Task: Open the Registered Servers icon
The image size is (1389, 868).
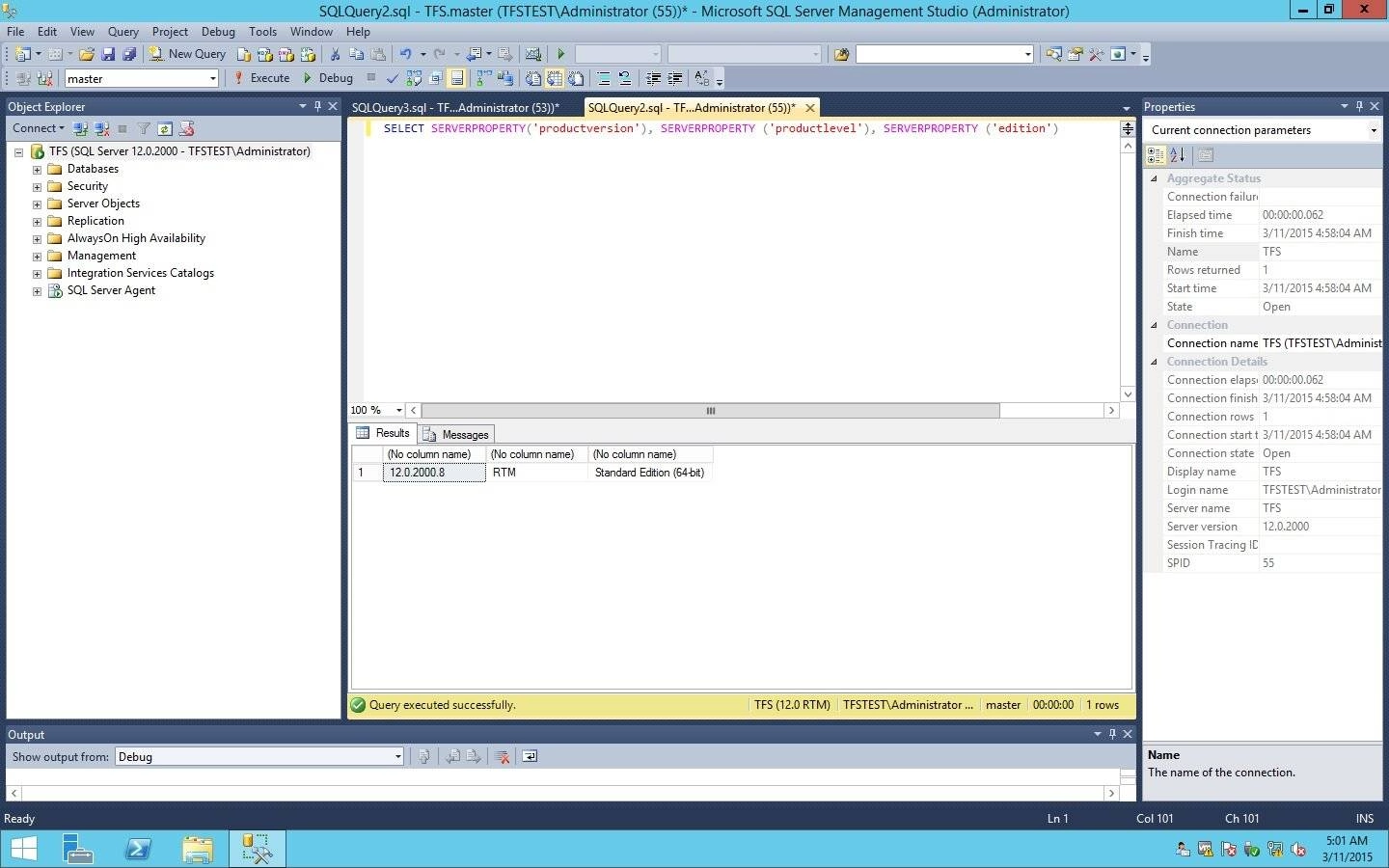Action: click(x=1053, y=54)
